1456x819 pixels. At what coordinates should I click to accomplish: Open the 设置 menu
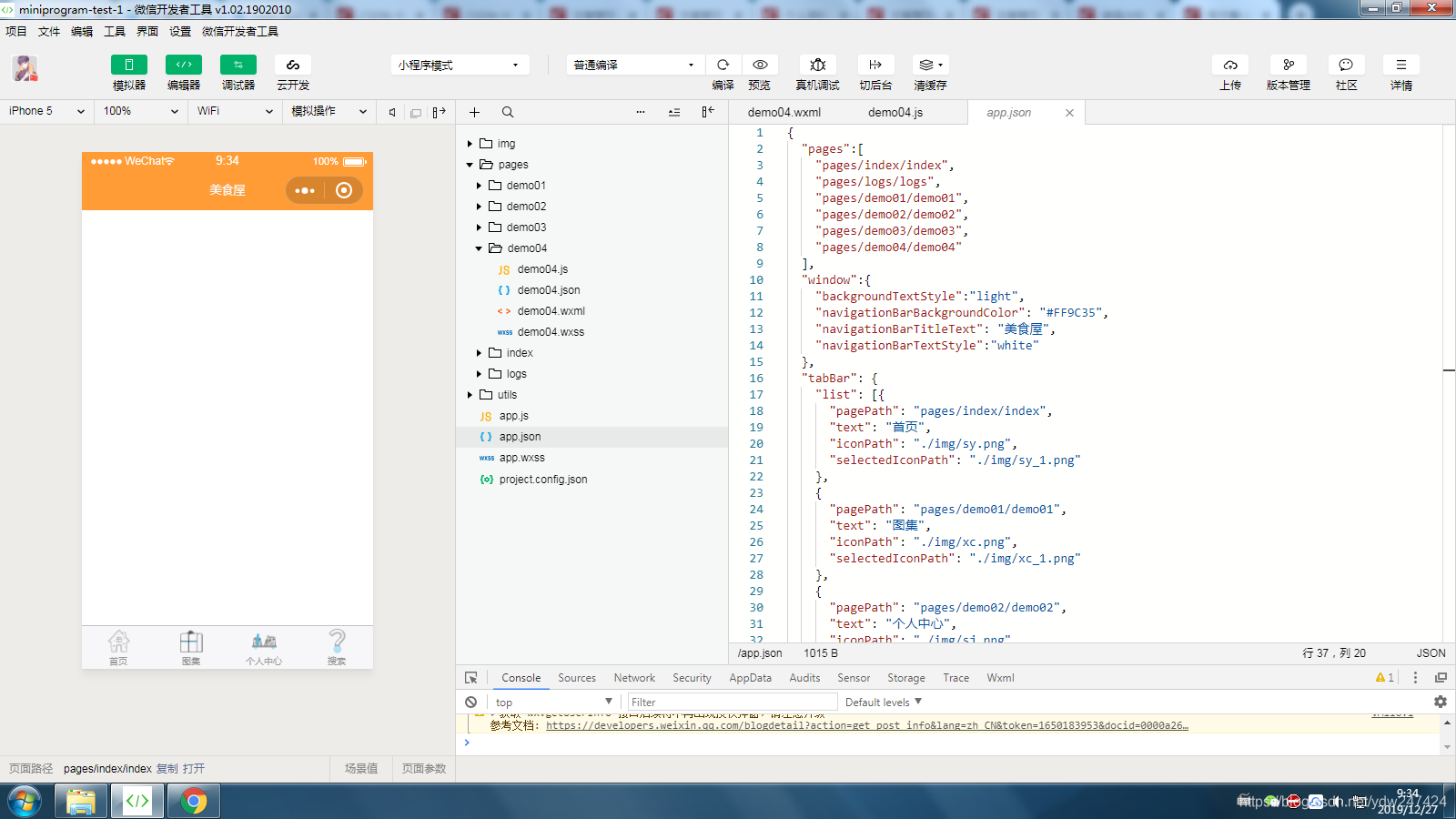coord(180,31)
